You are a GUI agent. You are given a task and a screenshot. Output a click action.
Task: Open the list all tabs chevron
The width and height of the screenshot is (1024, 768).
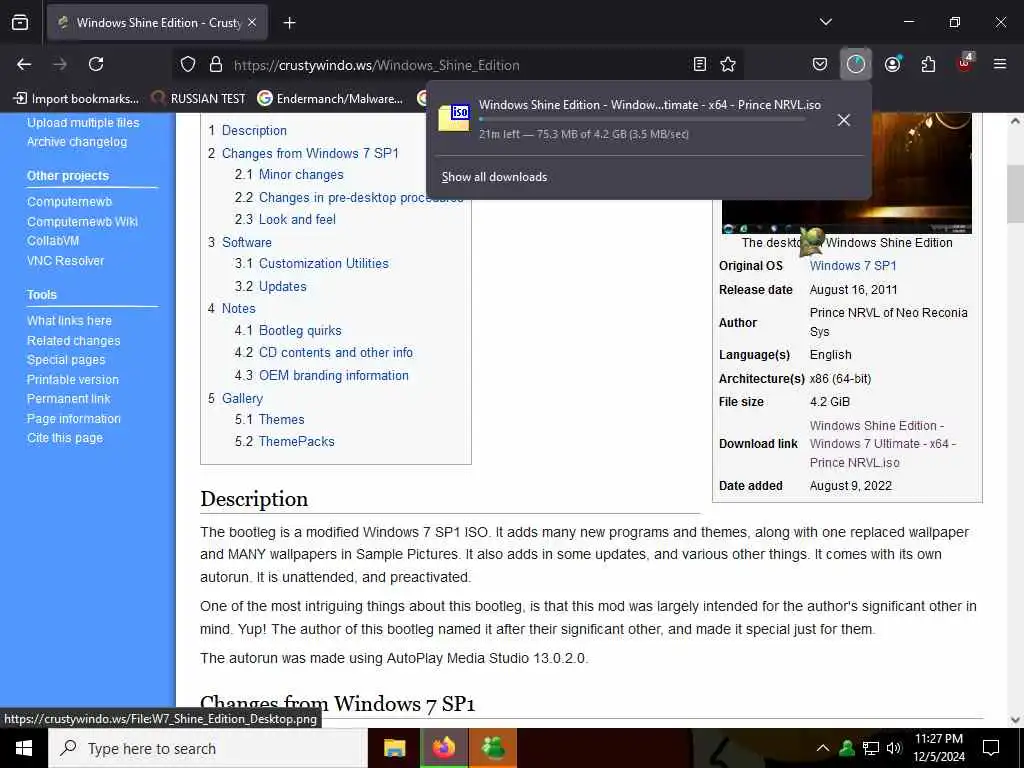coord(825,22)
